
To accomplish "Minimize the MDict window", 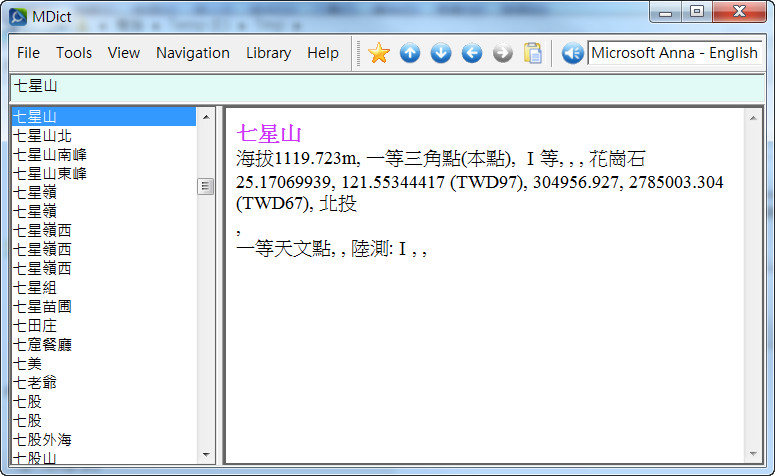I will click(x=665, y=12).
